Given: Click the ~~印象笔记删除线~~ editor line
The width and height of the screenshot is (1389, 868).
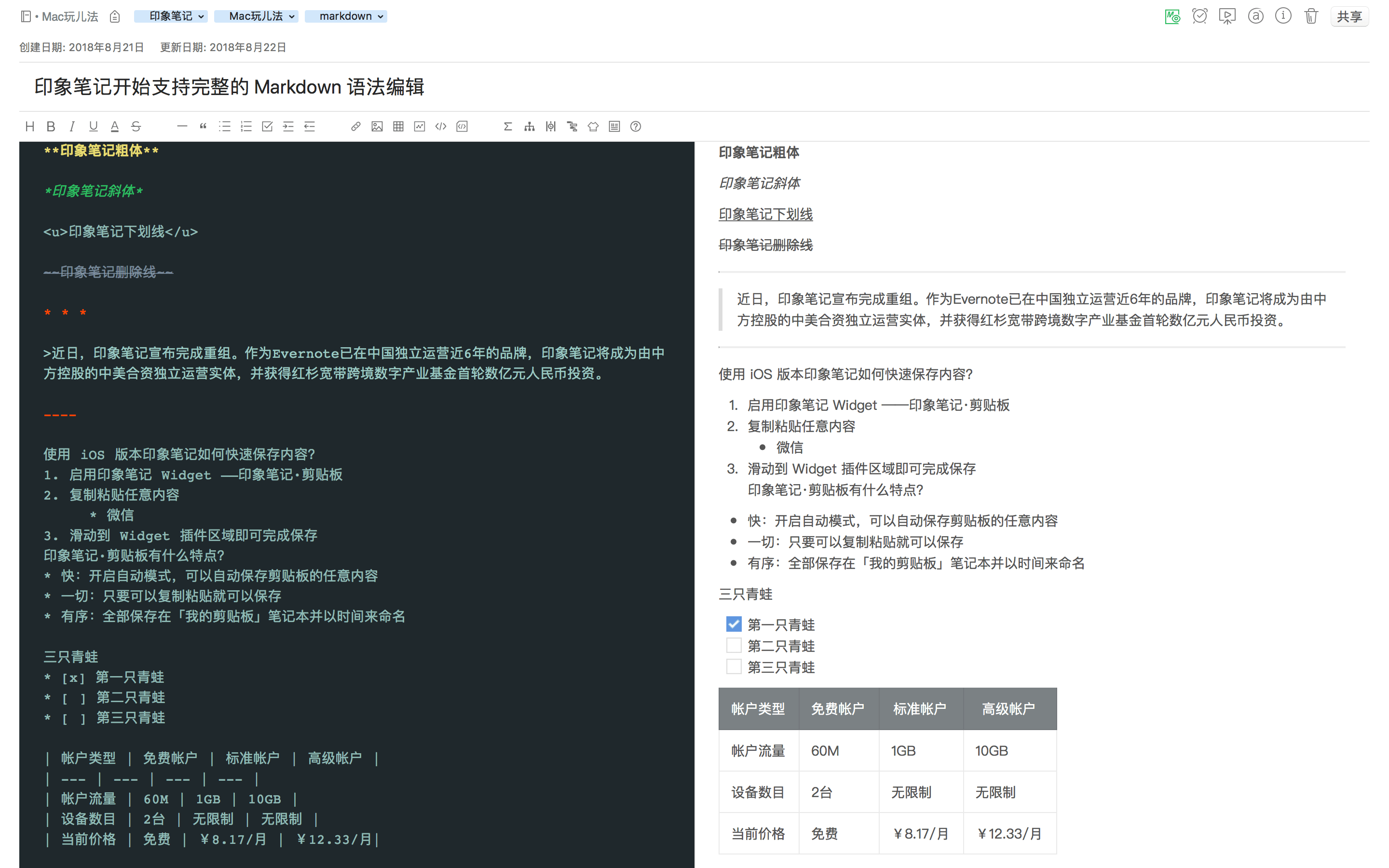Looking at the screenshot, I should pyautogui.click(x=109, y=272).
